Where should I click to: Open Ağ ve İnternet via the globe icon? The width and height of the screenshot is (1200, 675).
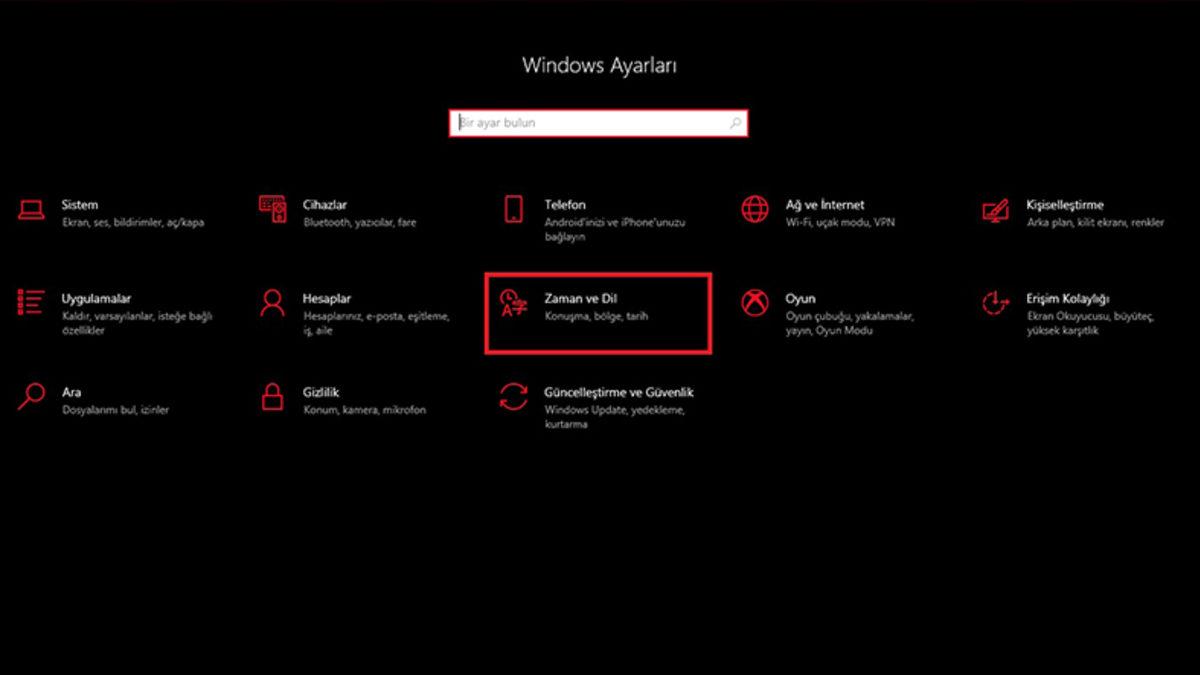(x=754, y=208)
